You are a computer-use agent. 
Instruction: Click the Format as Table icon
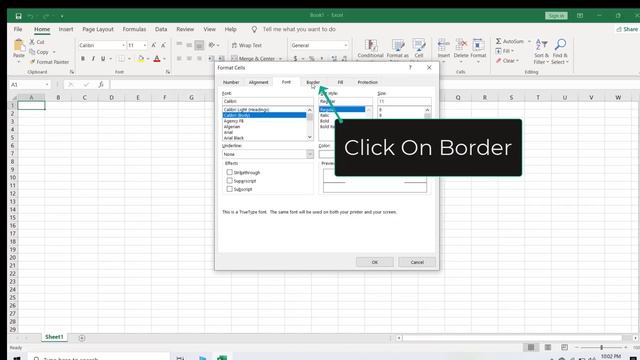pyautogui.click(x=398, y=45)
